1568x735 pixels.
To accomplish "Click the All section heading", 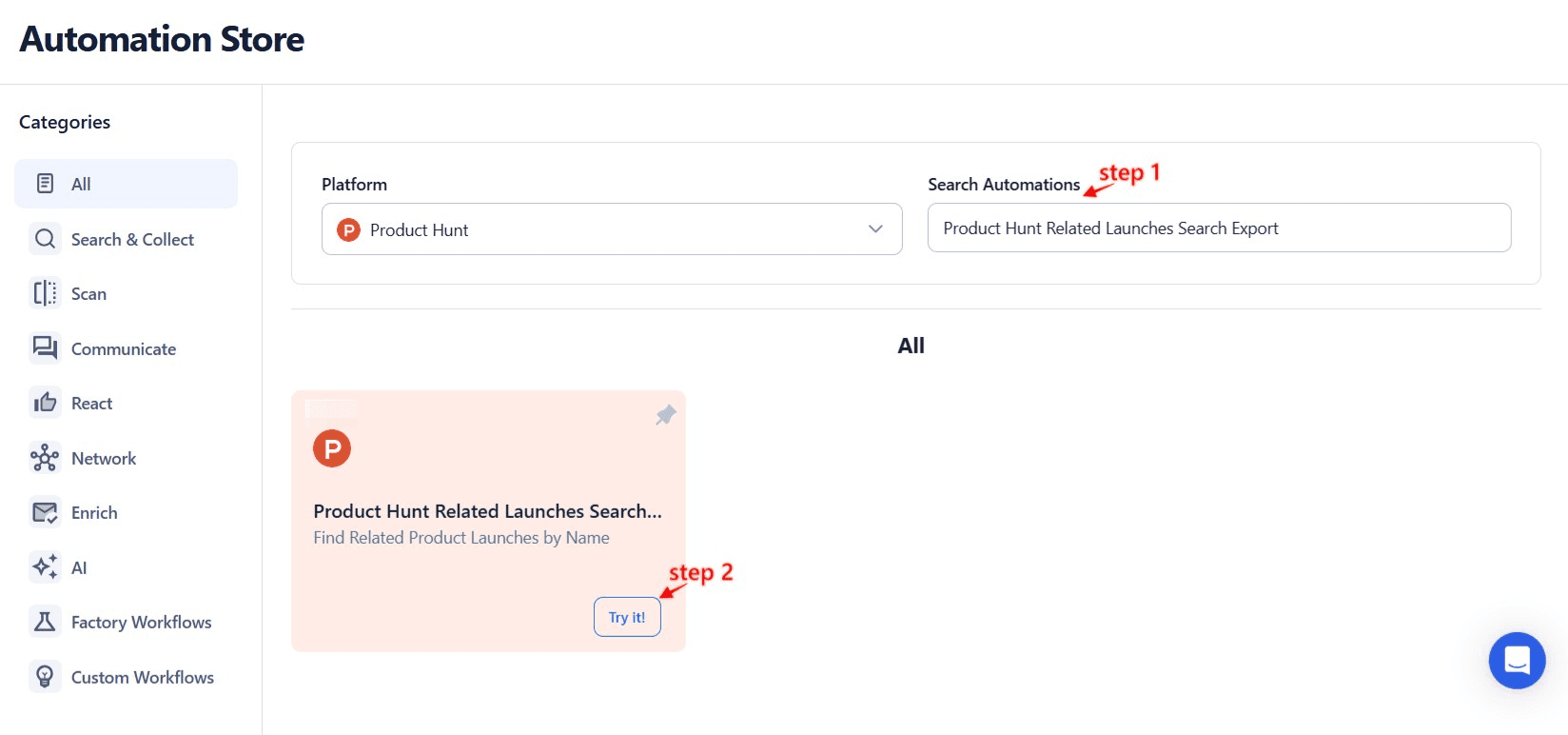I will [x=911, y=346].
